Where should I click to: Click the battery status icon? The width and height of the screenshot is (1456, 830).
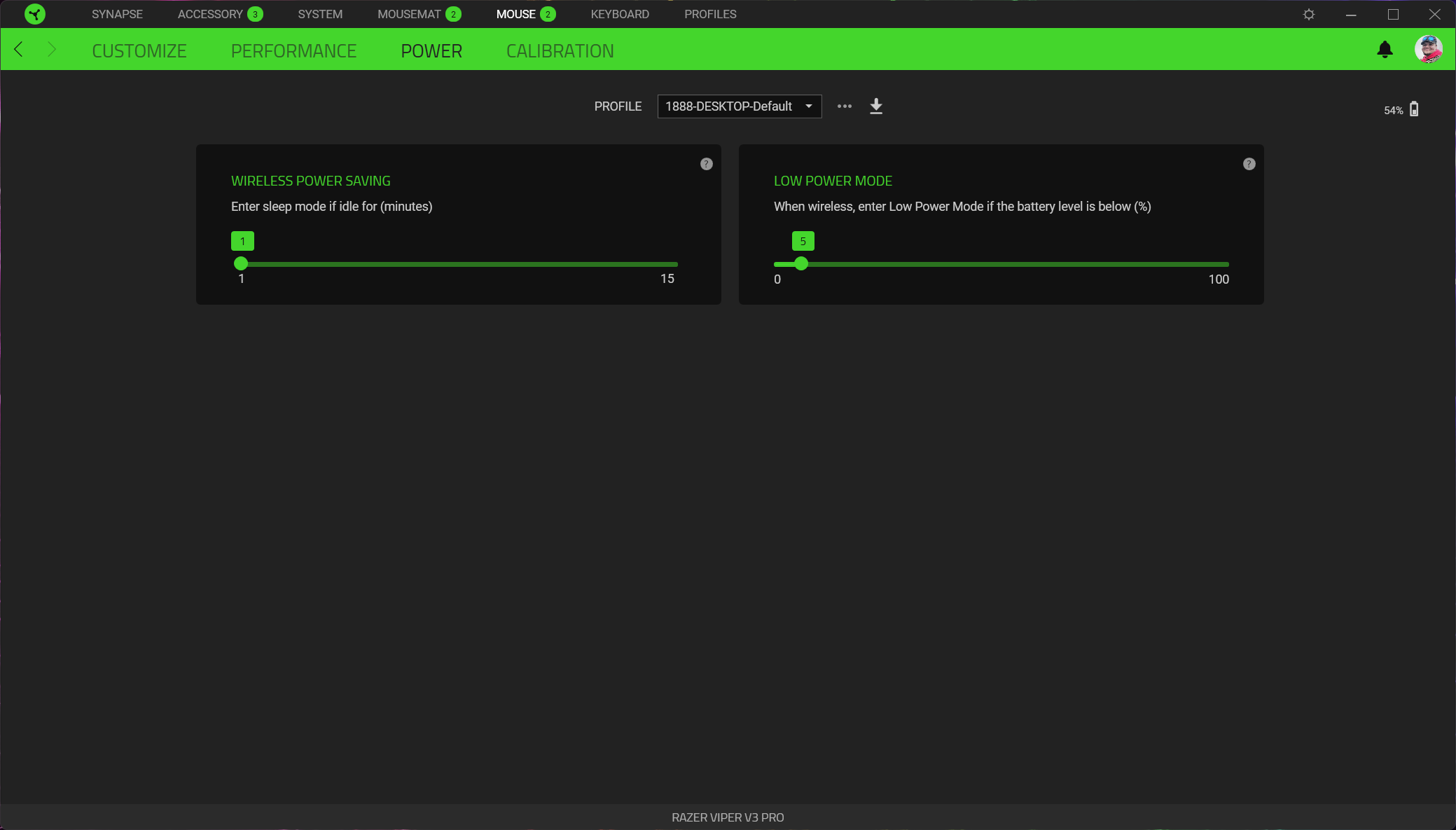1414,109
